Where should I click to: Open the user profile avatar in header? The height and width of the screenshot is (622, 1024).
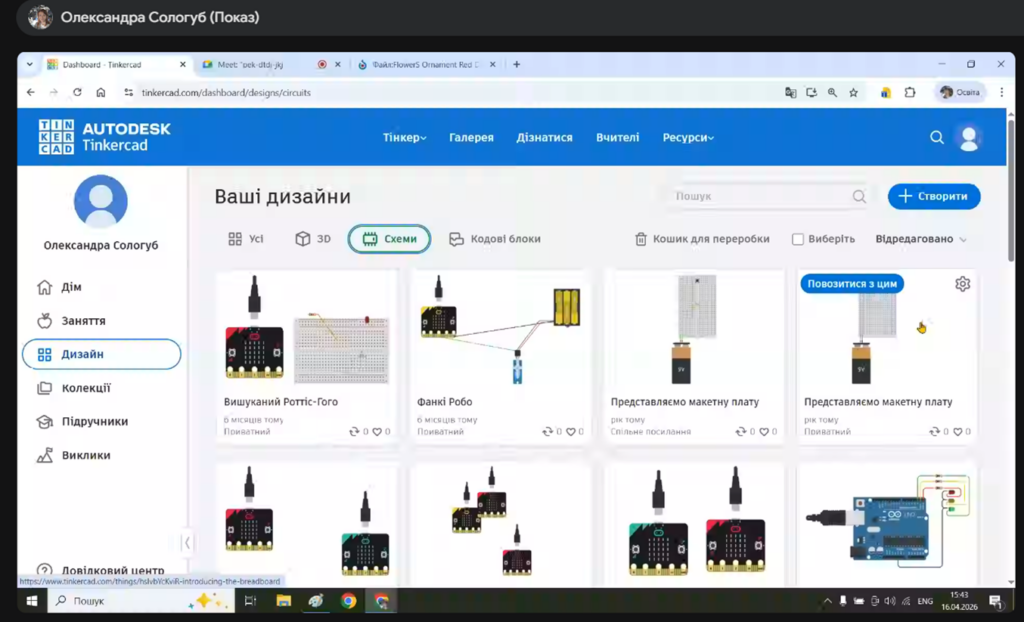tap(968, 138)
